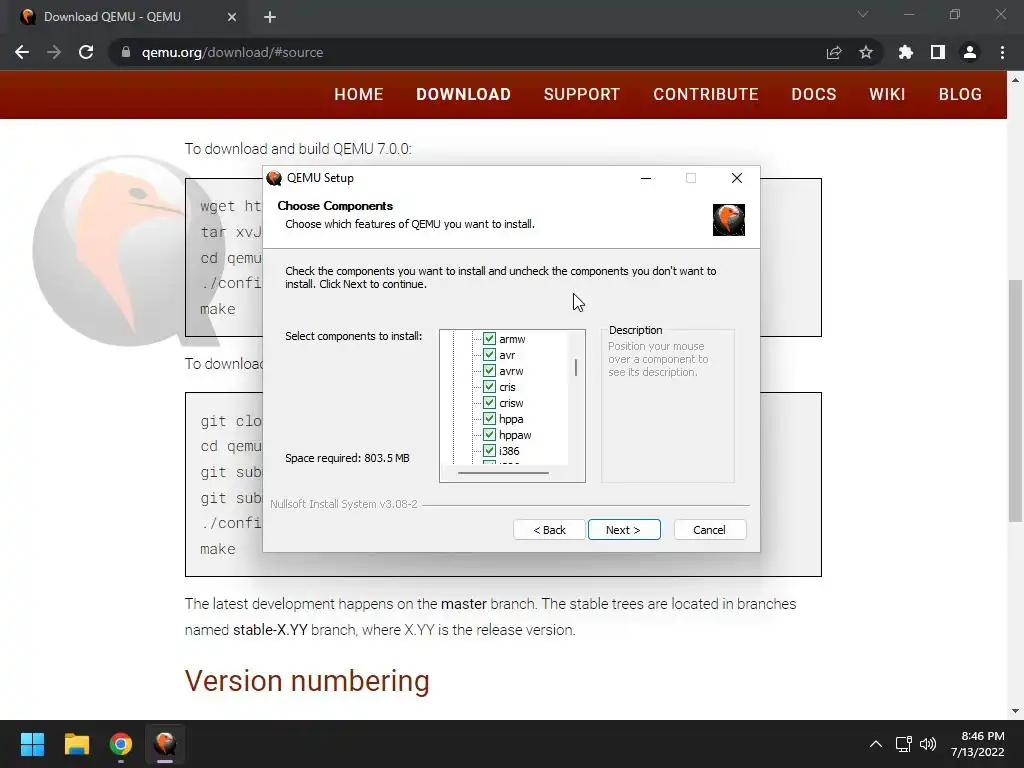Uncheck the crisw component
This screenshot has width=1024, height=768.
(x=489, y=402)
